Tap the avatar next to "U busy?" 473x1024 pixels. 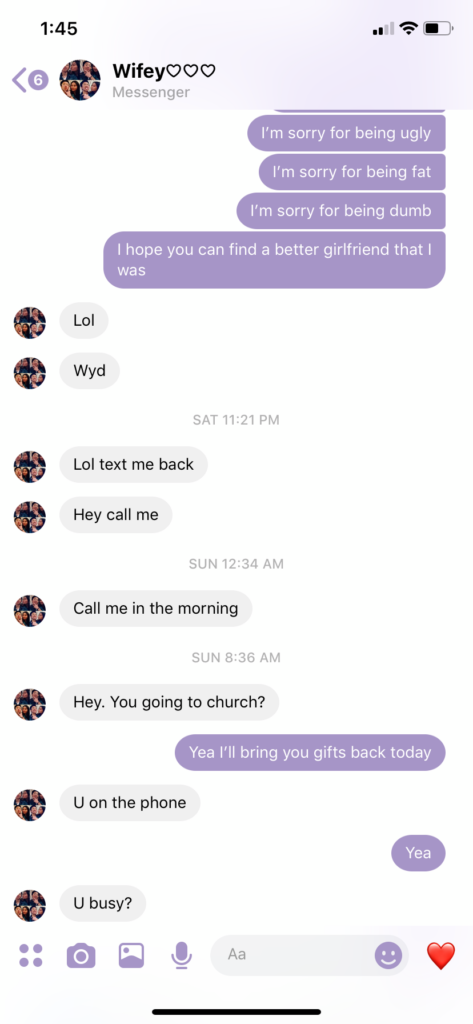click(30, 904)
